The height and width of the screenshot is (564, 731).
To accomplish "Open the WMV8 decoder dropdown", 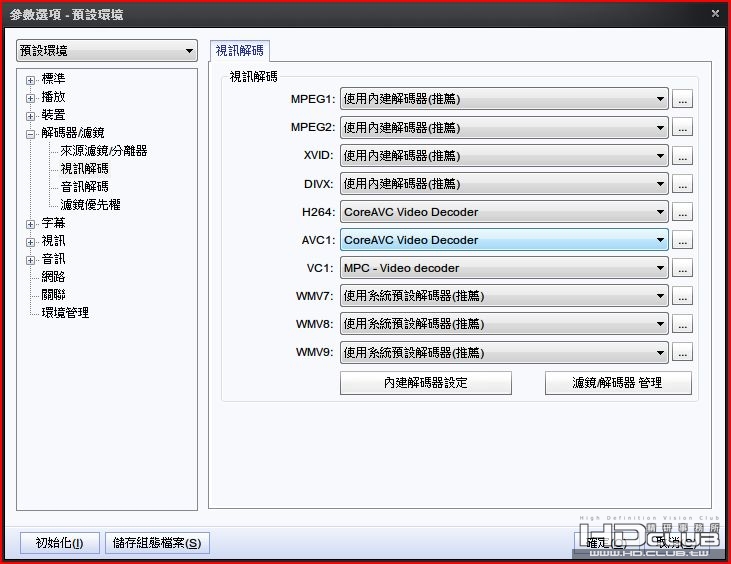I will click(504, 323).
